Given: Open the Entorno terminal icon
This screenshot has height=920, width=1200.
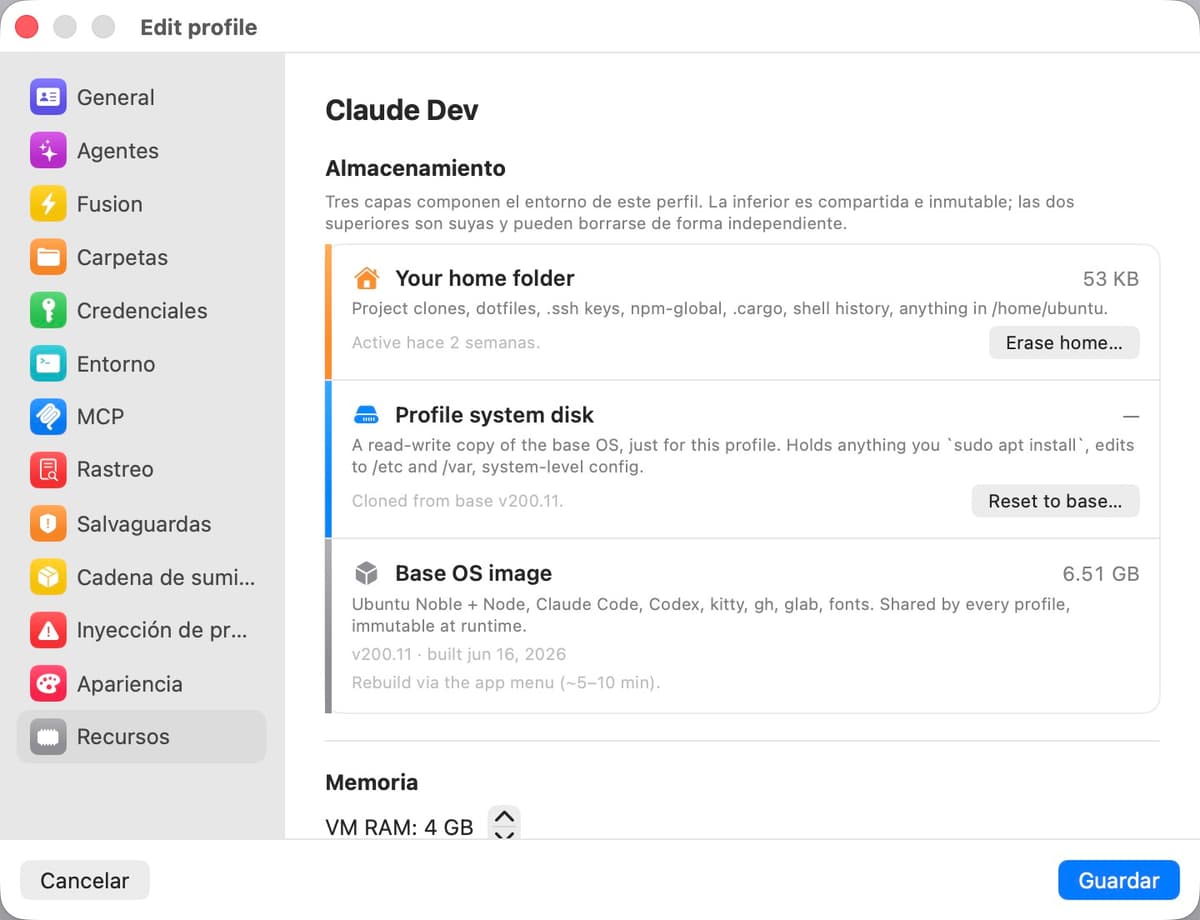Looking at the screenshot, I should pyautogui.click(x=48, y=364).
